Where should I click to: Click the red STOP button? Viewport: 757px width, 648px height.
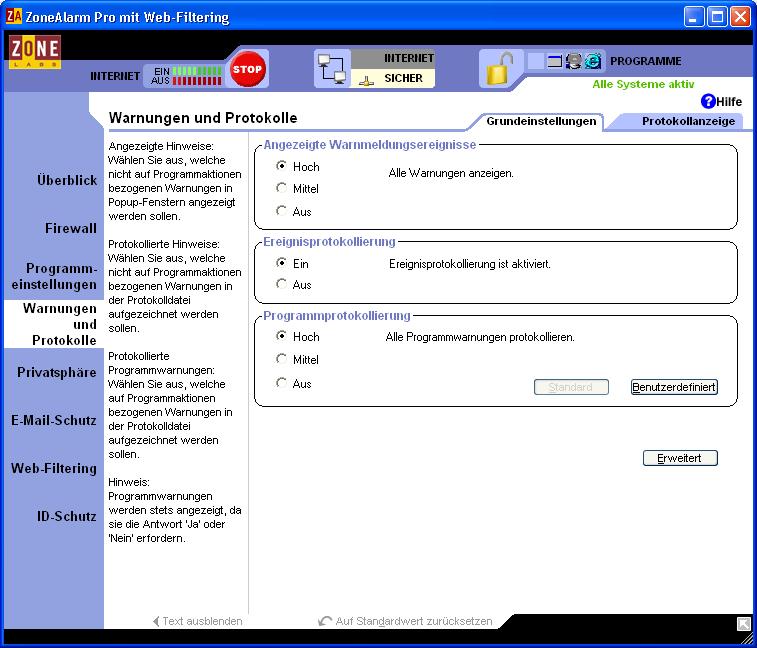(x=247, y=69)
